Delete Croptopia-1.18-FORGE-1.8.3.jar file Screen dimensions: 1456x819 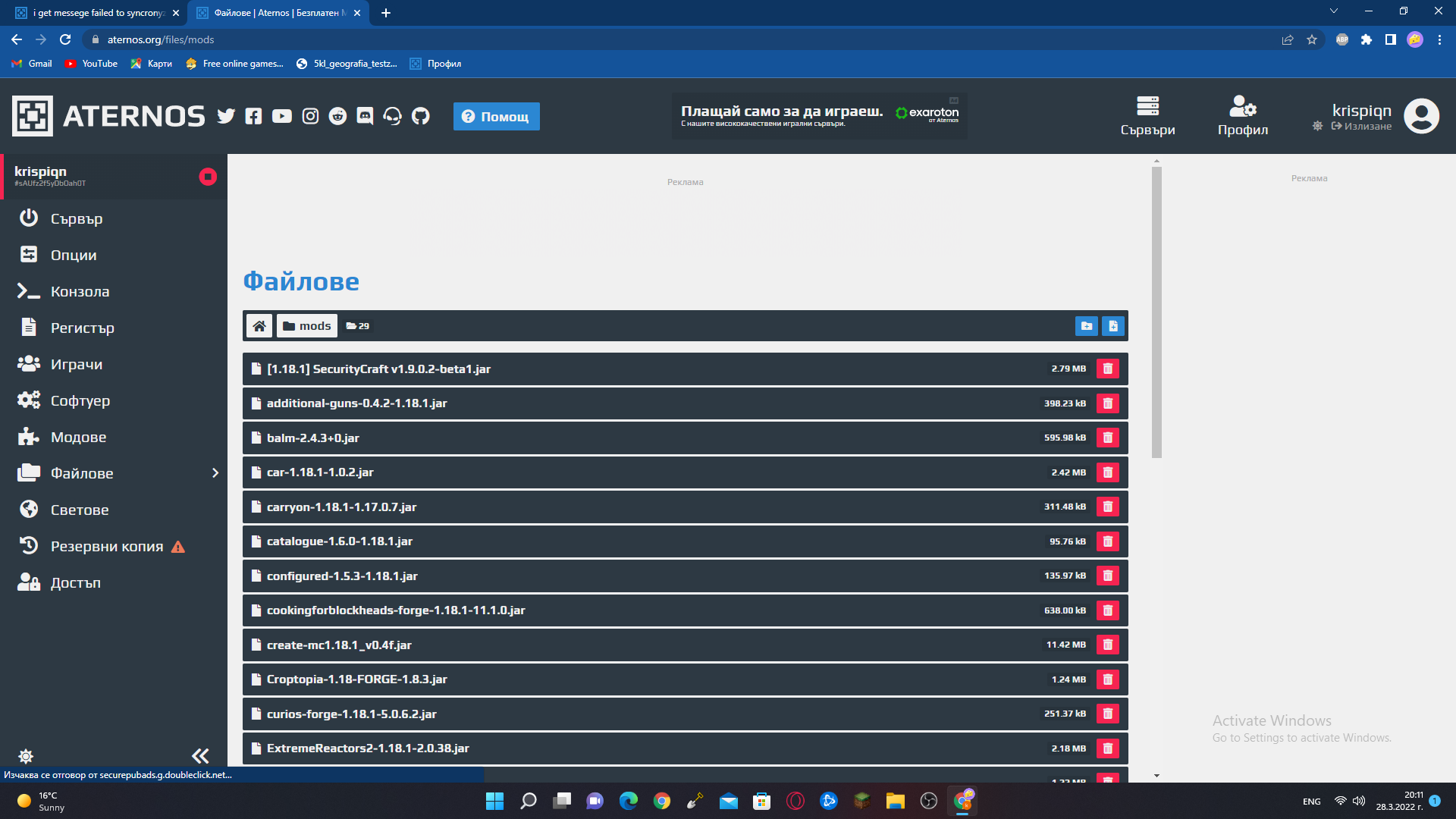pyautogui.click(x=1108, y=679)
